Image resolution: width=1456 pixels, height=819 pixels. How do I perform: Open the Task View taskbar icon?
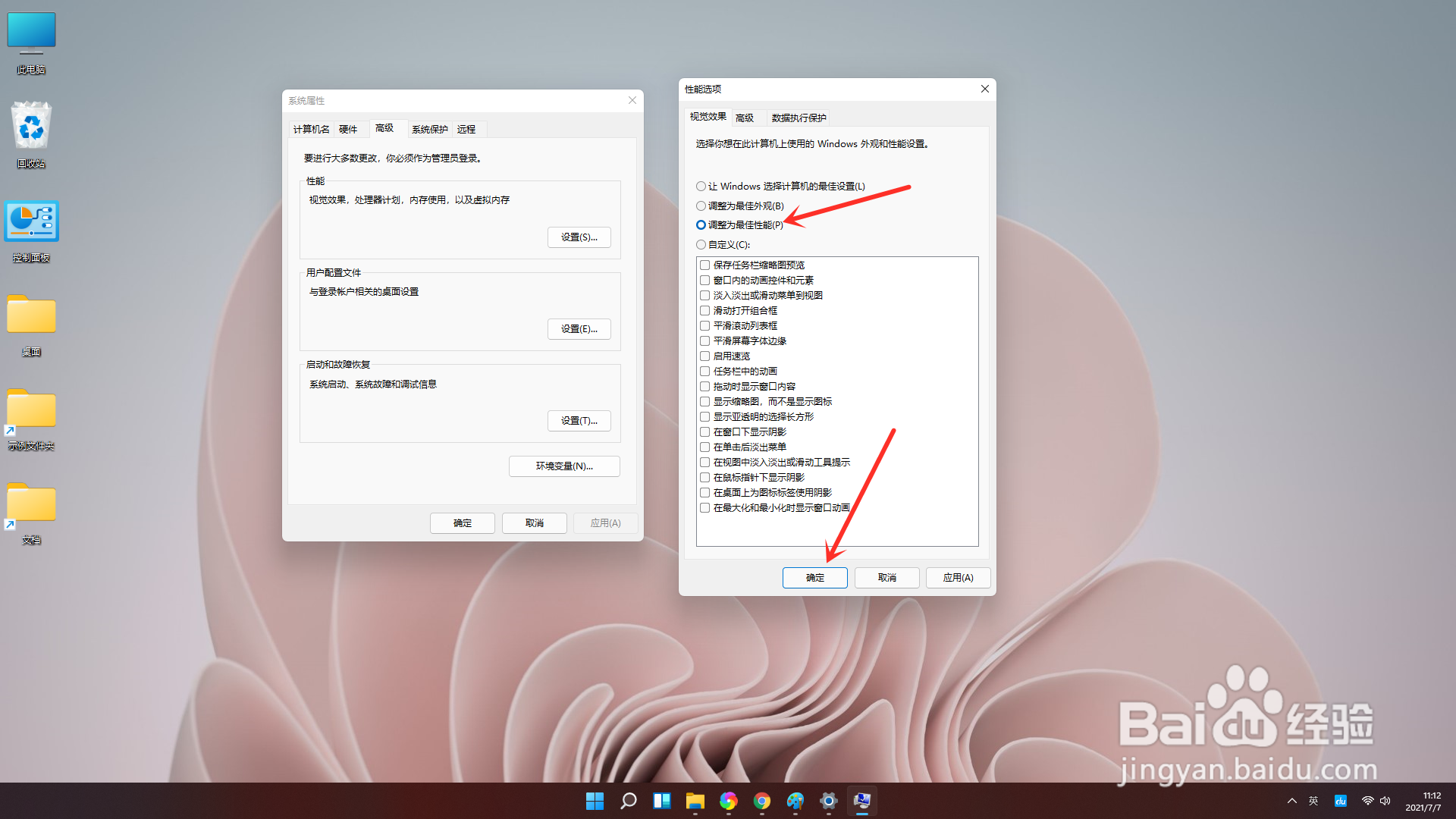[x=662, y=801]
